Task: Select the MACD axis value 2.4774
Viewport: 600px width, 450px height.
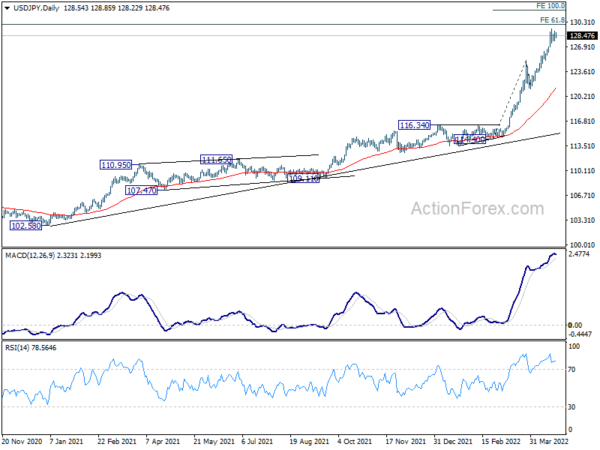Action: coord(579,254)
